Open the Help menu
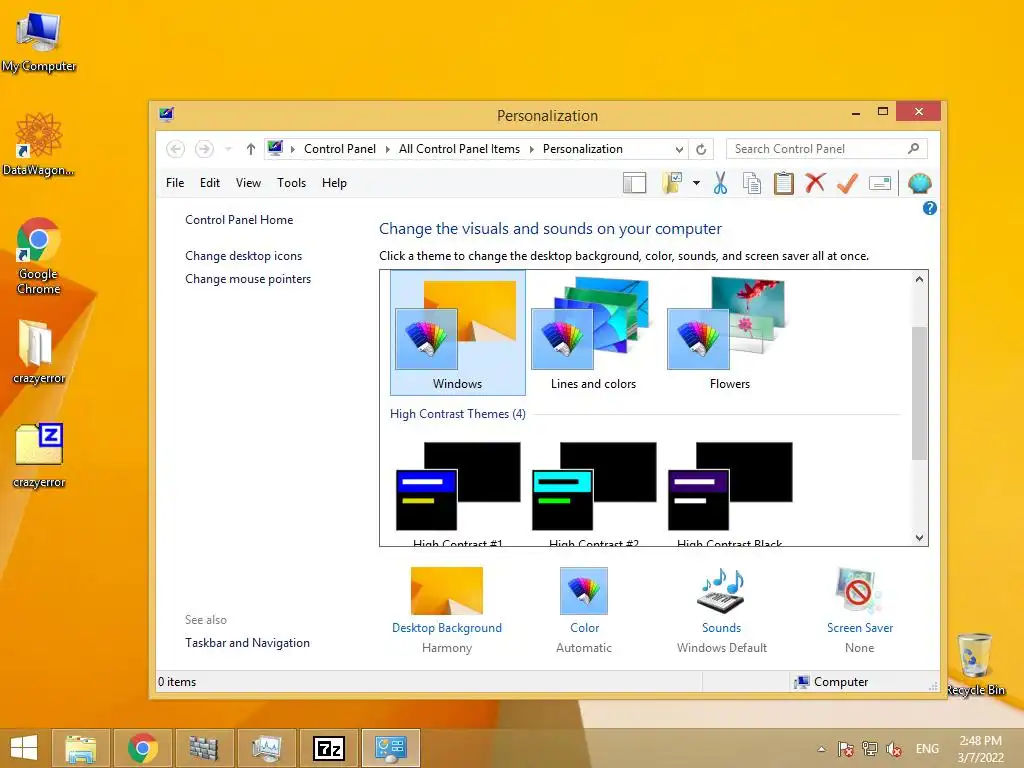 [x=334, y=183]
